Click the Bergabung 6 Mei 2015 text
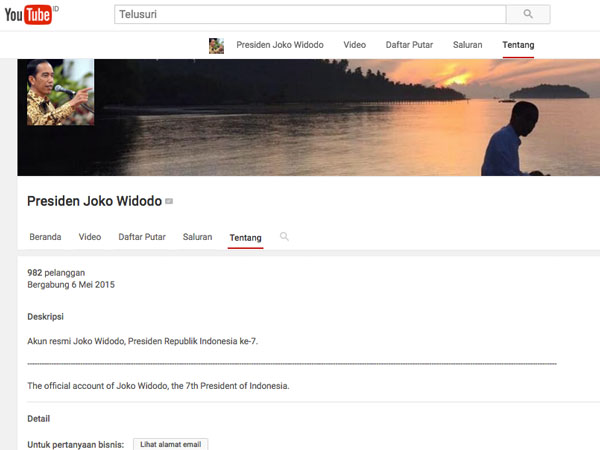The width and height of the screenshot is (600, 450). (x=71, y=285)
